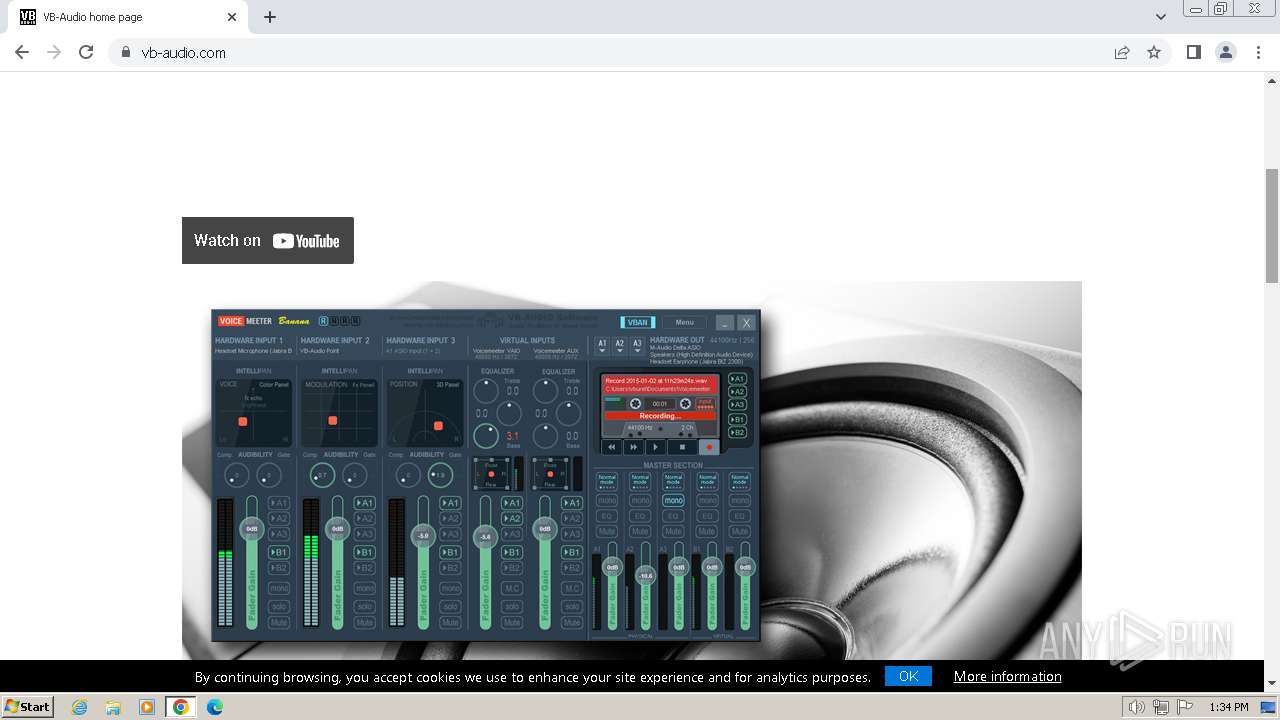The height and width of the screenshot is (720, 1280).
Task: Route recorder to B1 output
Action: 737,419
